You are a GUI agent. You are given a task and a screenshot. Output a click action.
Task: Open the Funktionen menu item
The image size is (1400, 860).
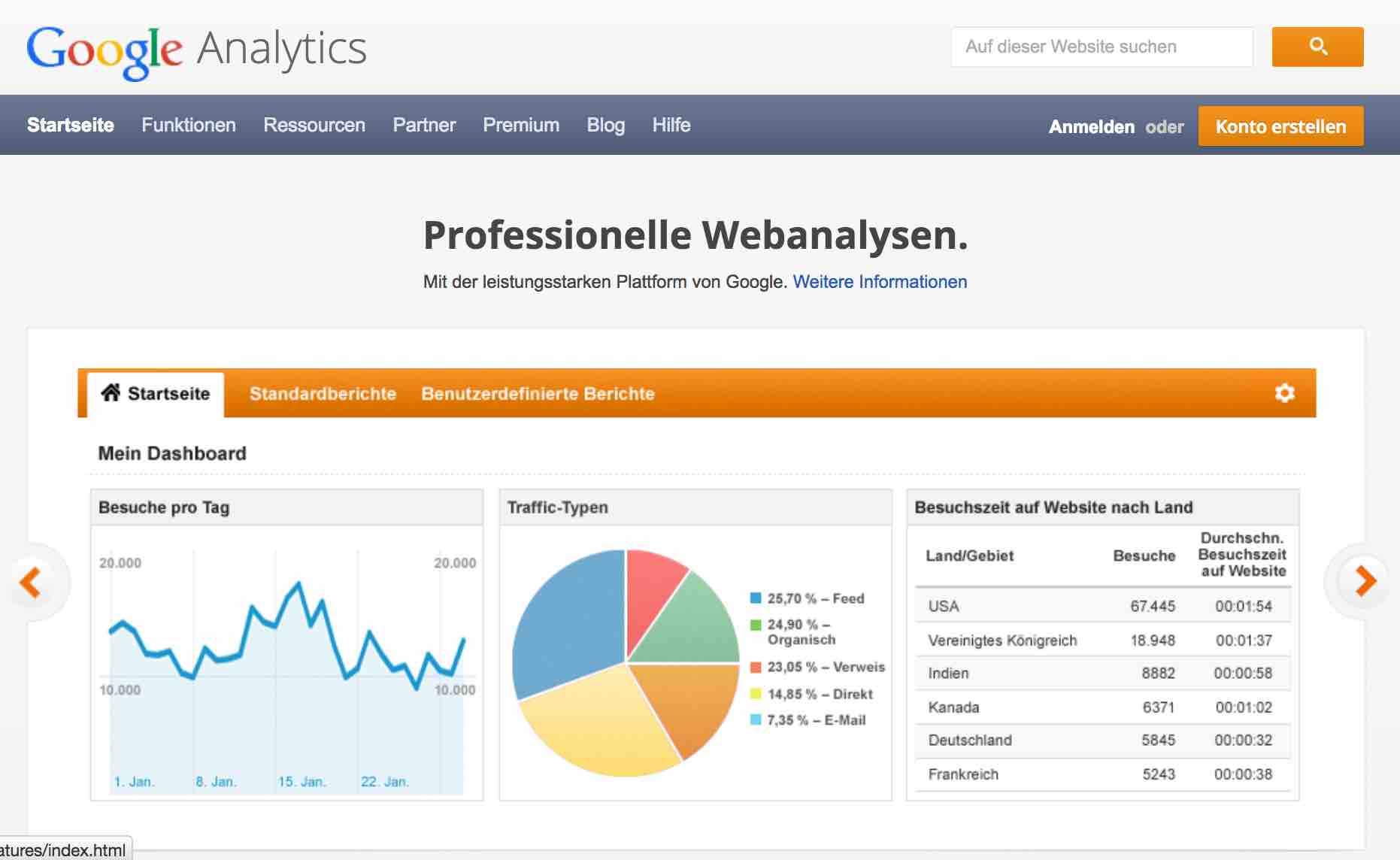pyautogui.click(x=189, y=125)
